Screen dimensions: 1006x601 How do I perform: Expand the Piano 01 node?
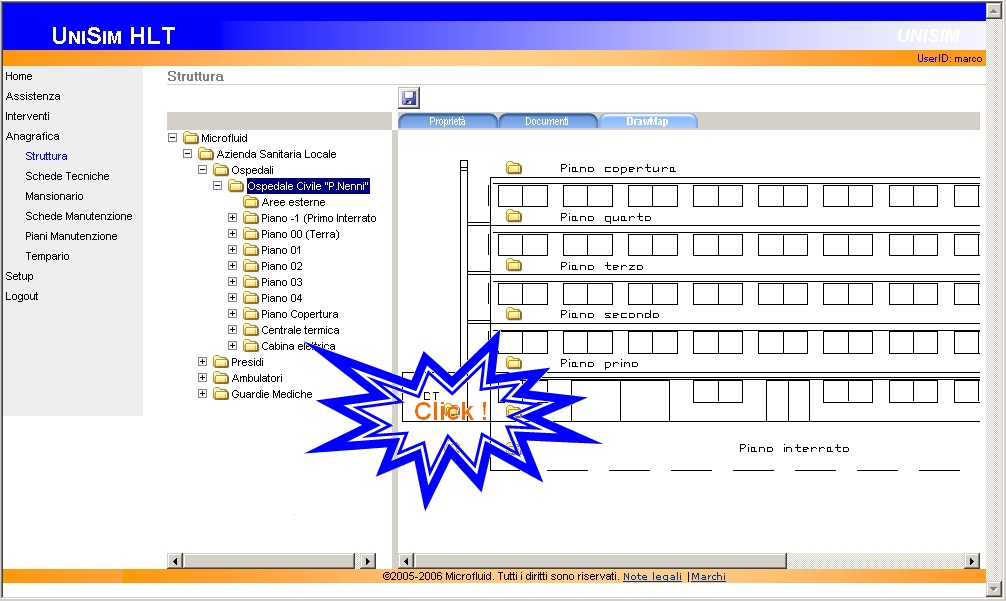(232, 250)
